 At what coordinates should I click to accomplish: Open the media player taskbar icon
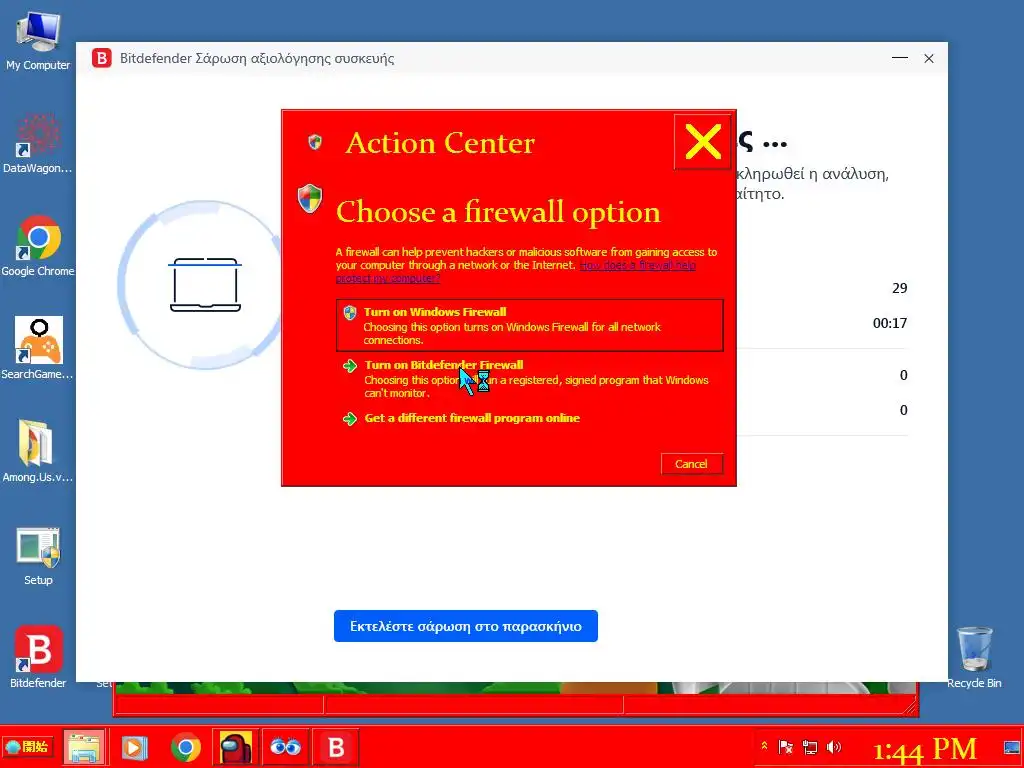pyautogui.click(x=135, y=747)
